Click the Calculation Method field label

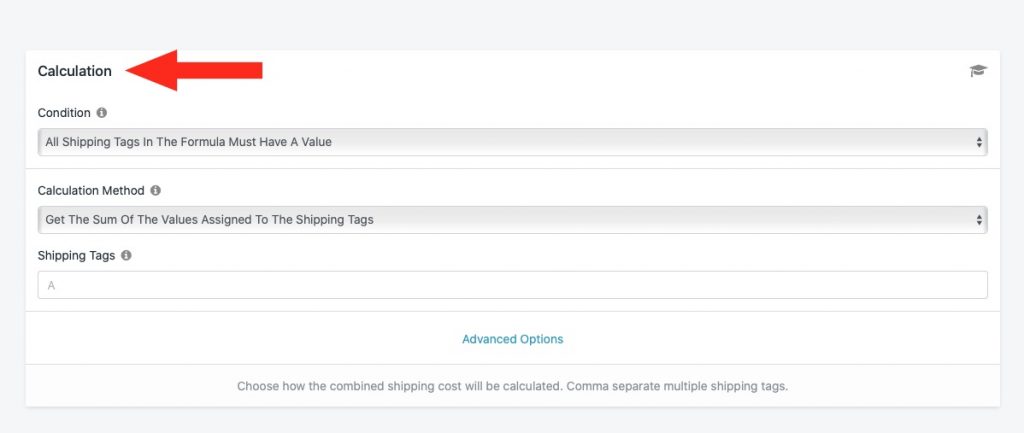point(91,191)
